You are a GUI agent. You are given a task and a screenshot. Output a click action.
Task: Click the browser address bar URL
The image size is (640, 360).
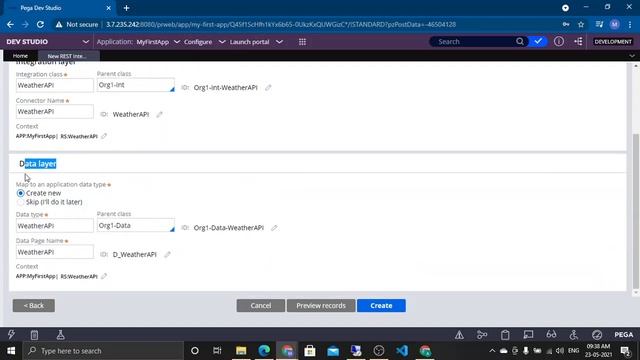281,24
